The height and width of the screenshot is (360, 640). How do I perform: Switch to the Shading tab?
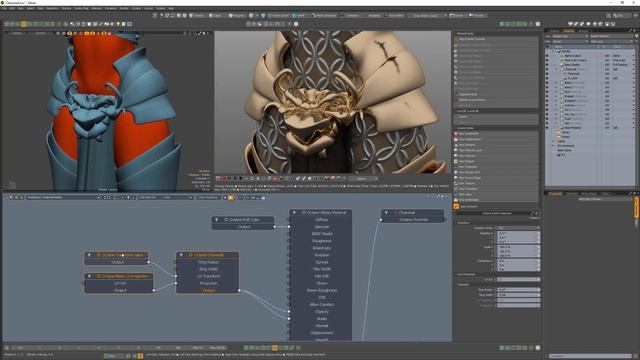569,31
